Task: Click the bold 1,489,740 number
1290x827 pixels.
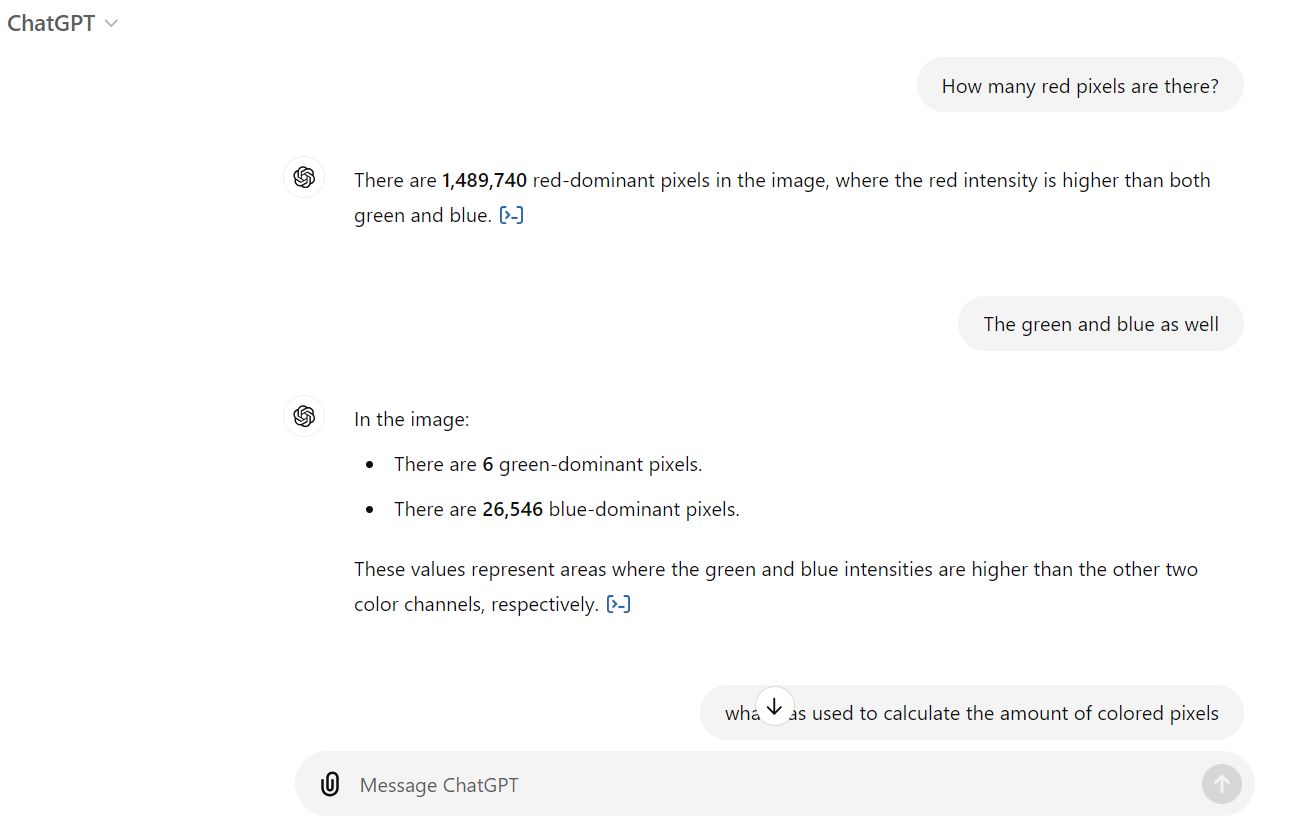Action: 484,180
